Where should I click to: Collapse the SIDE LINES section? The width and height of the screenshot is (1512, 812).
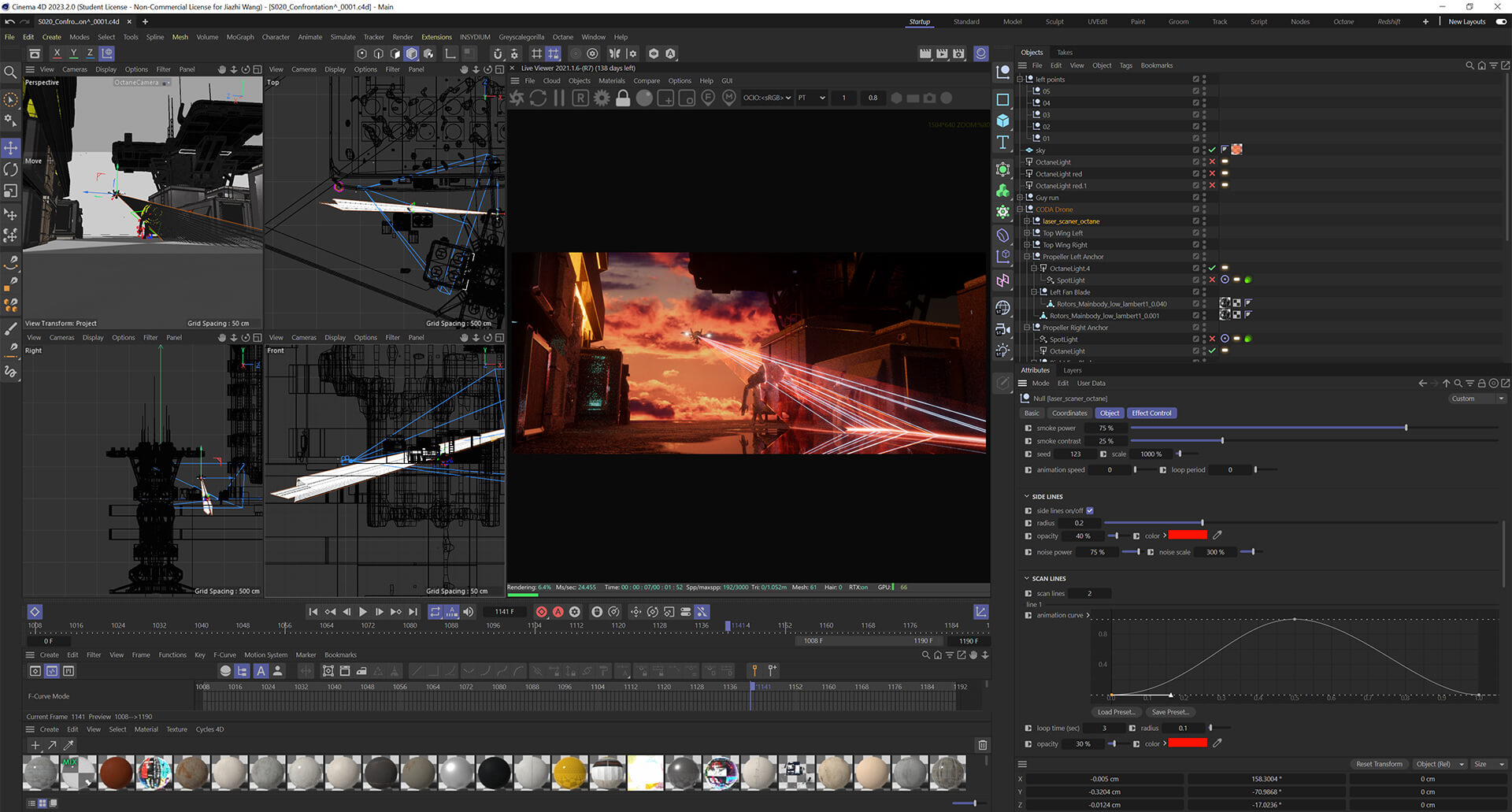click(x=1026, y=496)
